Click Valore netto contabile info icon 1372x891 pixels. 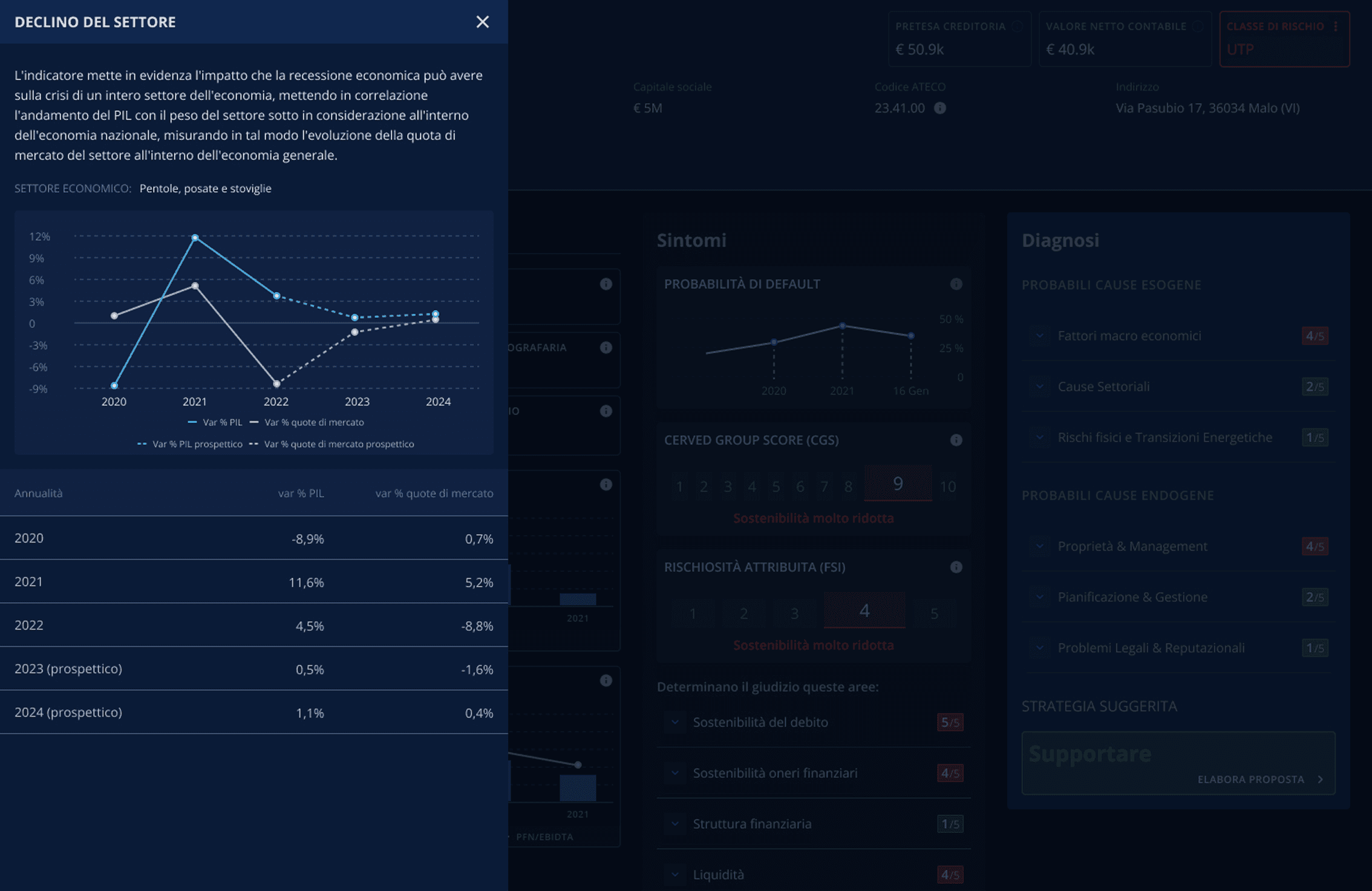[x=1197, y=27]
